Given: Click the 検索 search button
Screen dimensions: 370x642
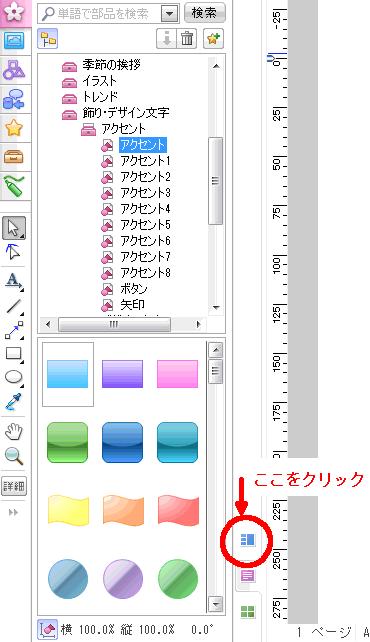Looking at the screenshot, I should pos(204,13).
